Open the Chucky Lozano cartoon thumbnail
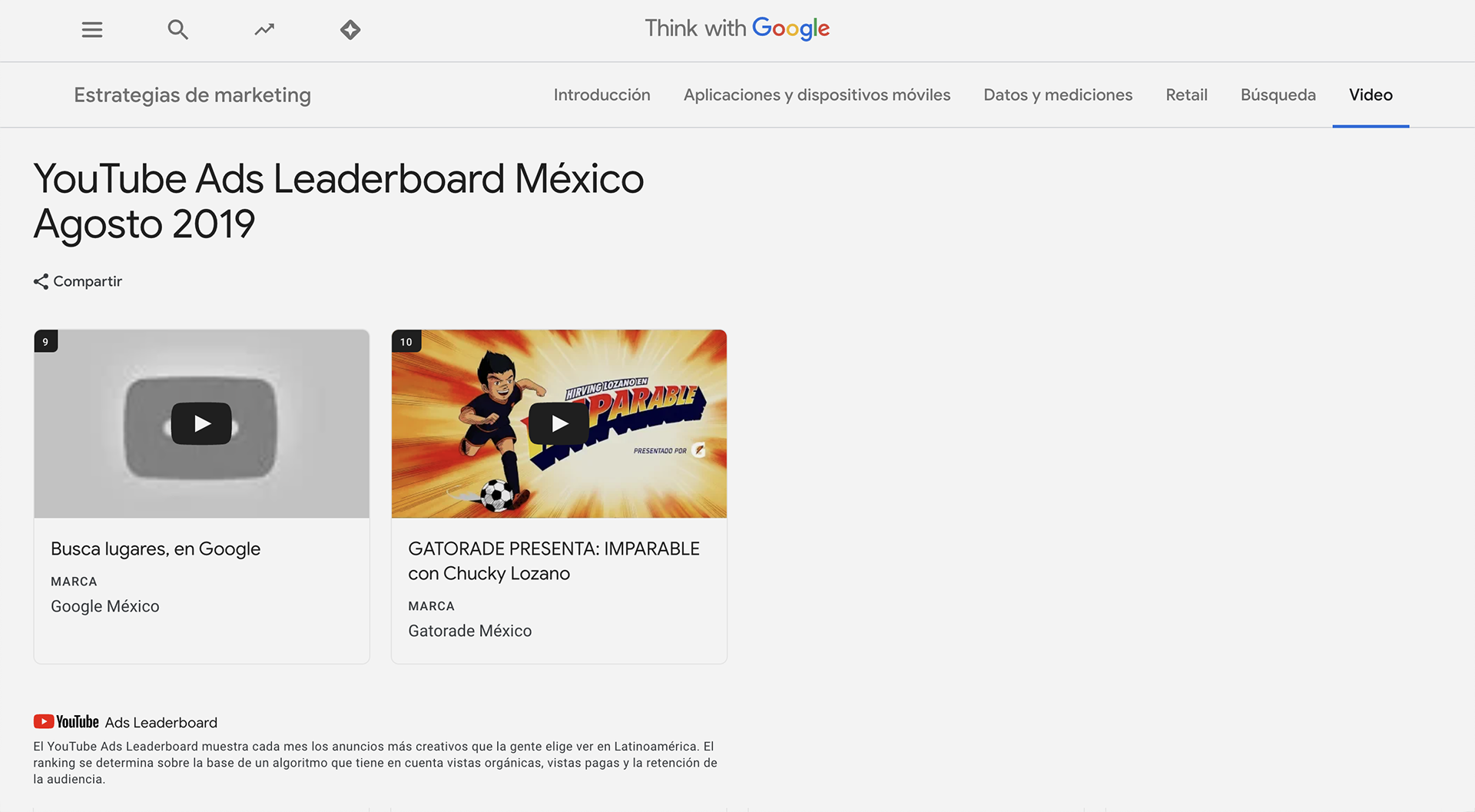This screenshot has width=1475, height=812. point(559,424)
